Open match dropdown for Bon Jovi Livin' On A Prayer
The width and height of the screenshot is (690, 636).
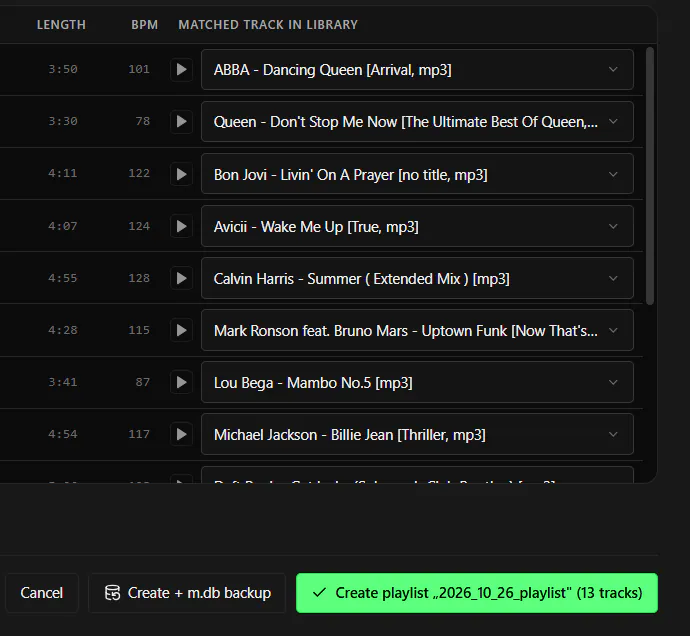417,174
